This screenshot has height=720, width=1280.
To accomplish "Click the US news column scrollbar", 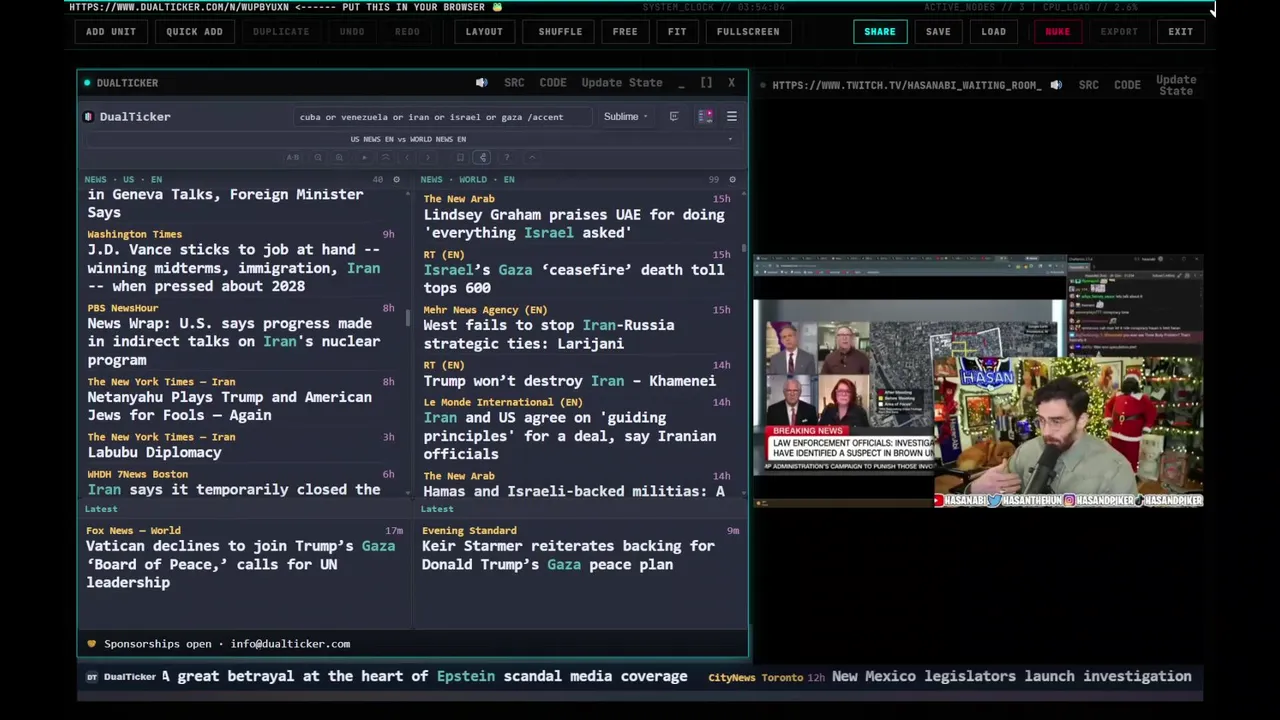I will (x=408, y=319).
